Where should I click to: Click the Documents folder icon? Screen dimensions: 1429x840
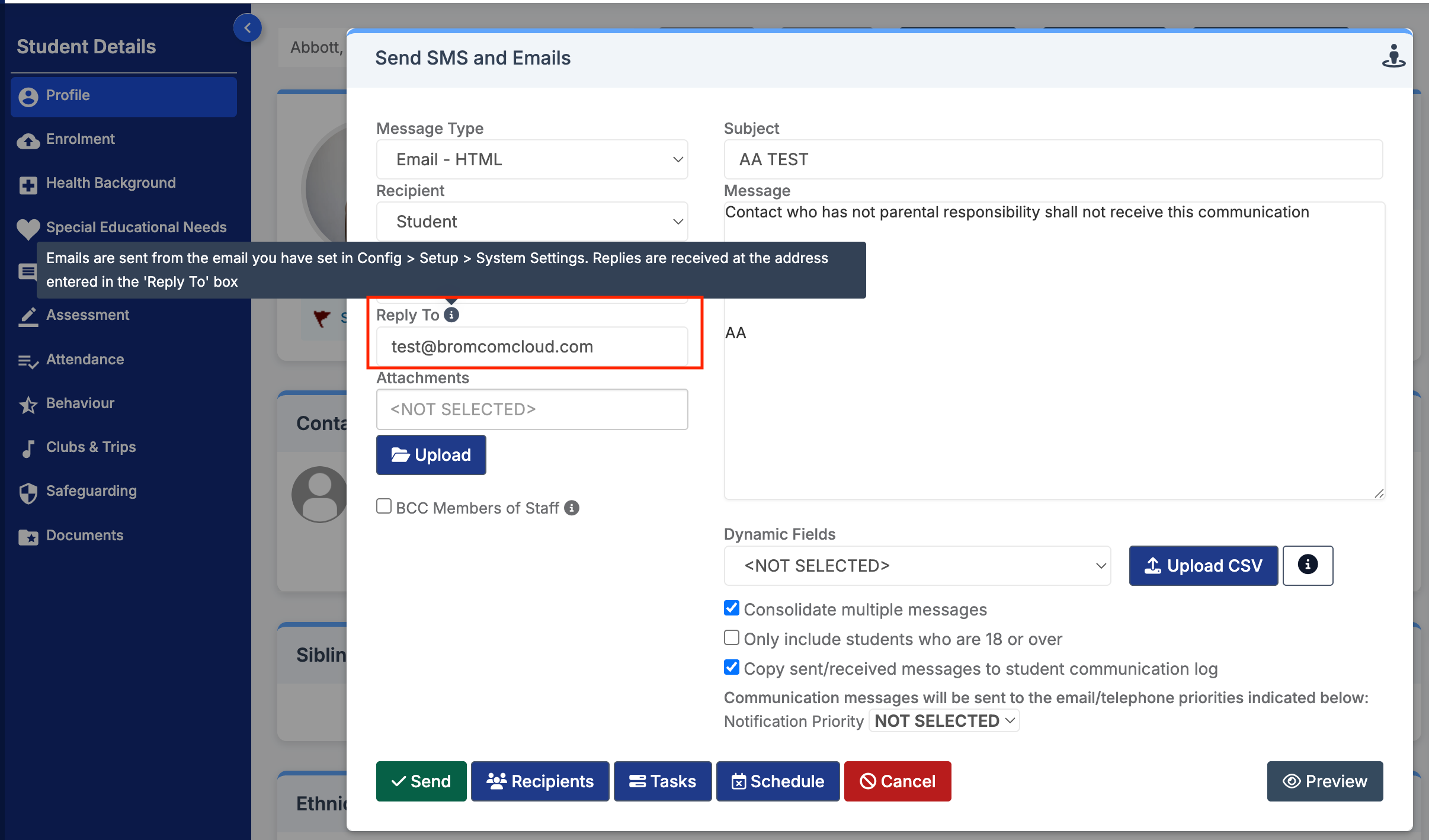[28, 537]
